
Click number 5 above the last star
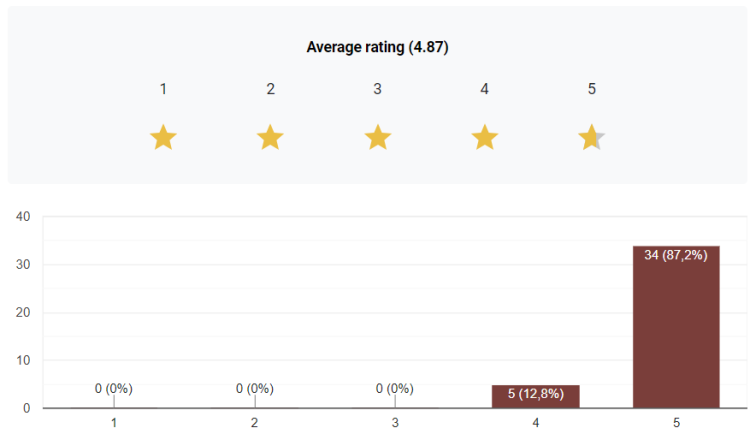click(591, 89)
